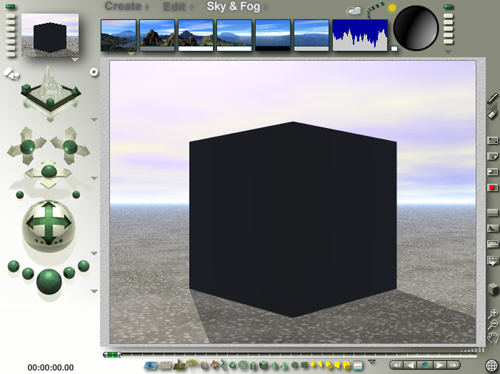Click the yellow sun color dot
This screenshot has width=500, height=374.
pos(392,8)
